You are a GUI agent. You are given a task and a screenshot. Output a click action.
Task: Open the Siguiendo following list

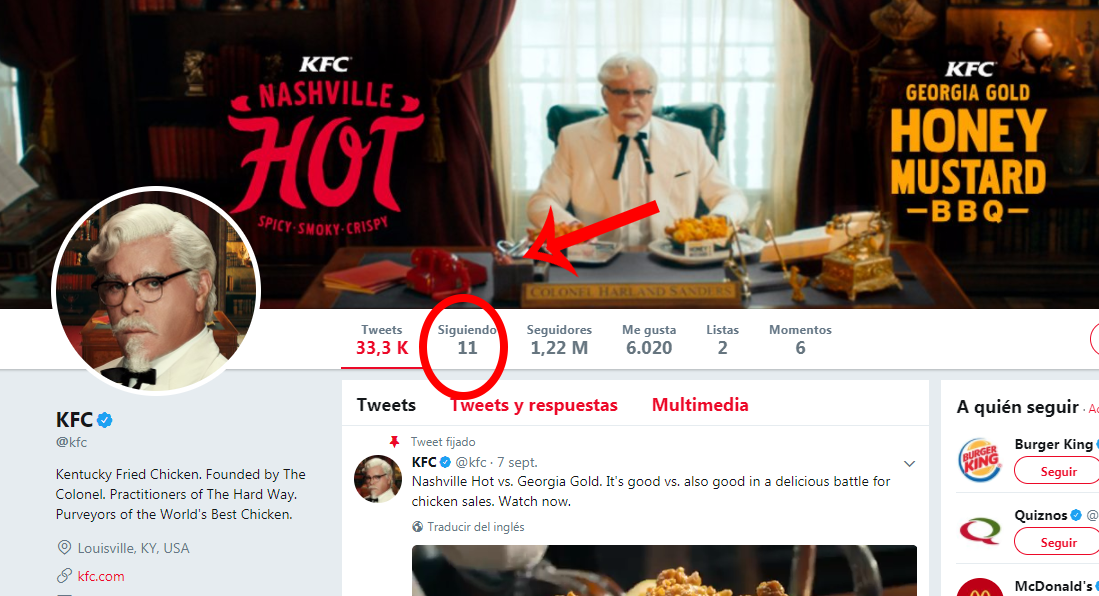click(467, 339)
